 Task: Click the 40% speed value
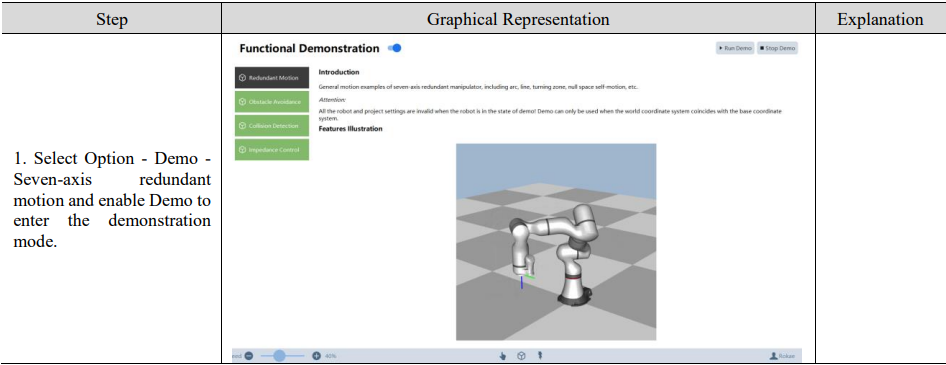click(x=331, y=356)
